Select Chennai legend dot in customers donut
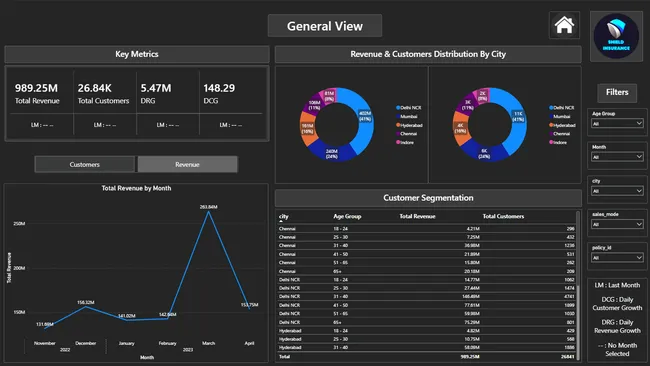The image size is (650, 366). pos(551,134)
